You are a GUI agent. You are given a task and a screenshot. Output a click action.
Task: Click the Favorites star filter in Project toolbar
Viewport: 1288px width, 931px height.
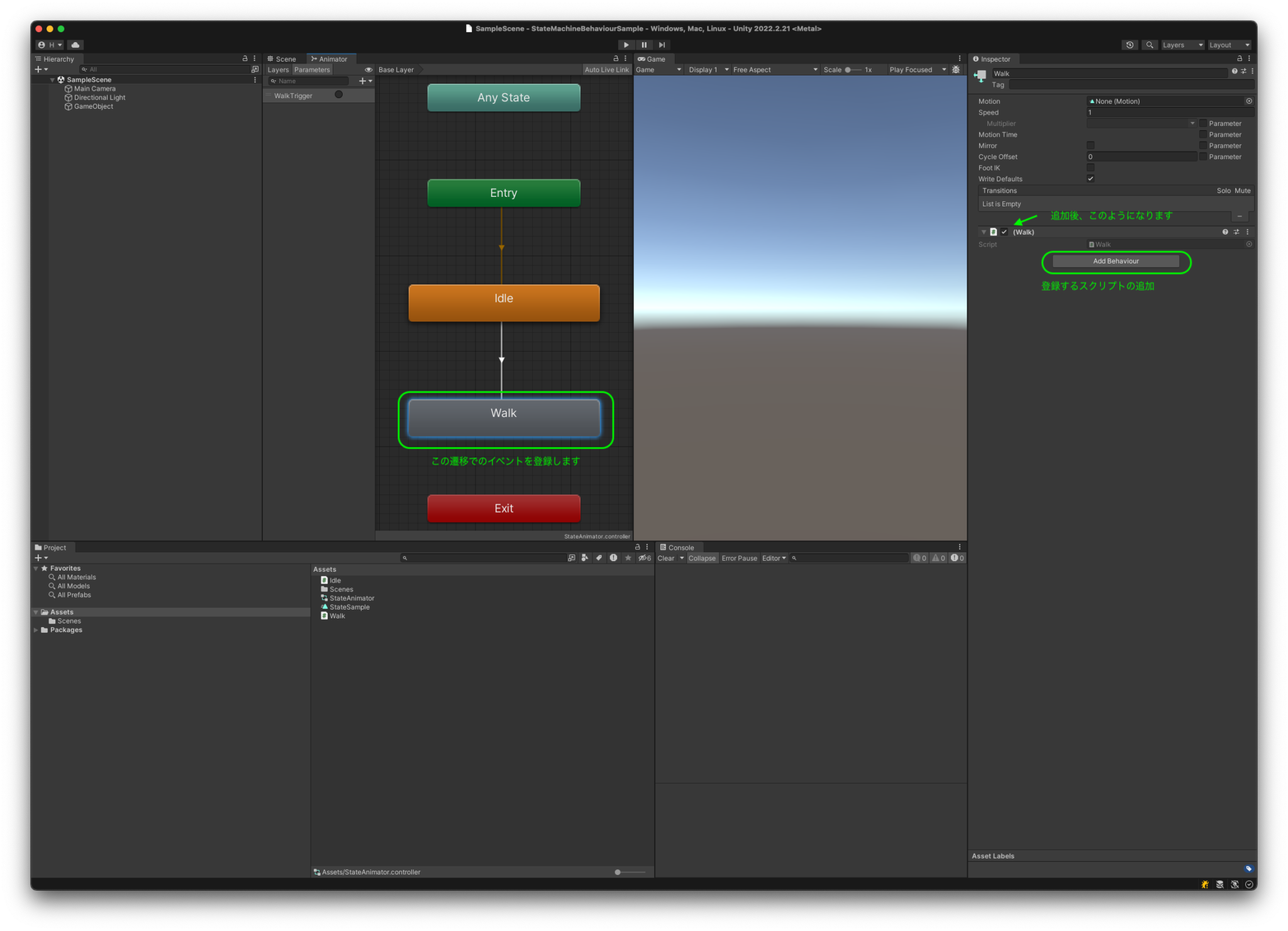(628, 557)
